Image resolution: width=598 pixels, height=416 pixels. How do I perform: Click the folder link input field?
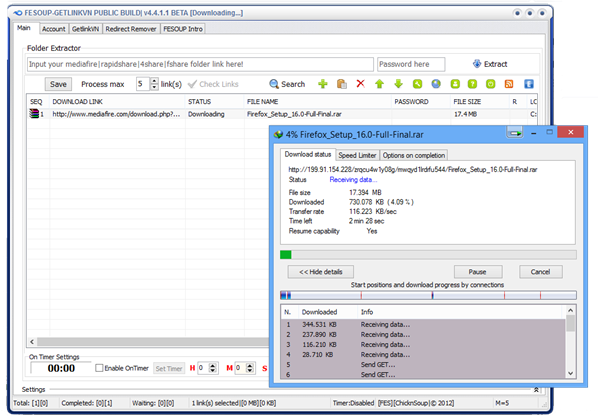(x=200, y=64)
